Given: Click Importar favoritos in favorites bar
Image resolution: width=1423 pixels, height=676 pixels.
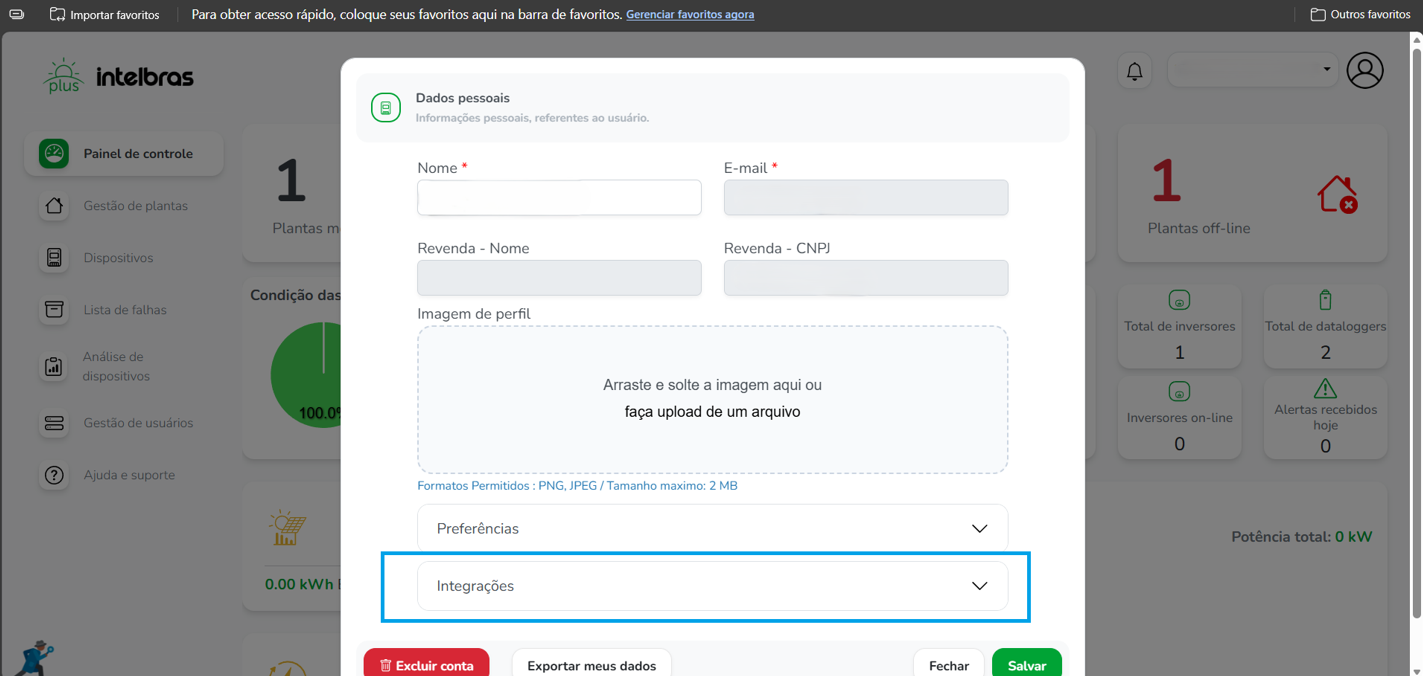Looking at the screenshot, I should coord(105,15).
